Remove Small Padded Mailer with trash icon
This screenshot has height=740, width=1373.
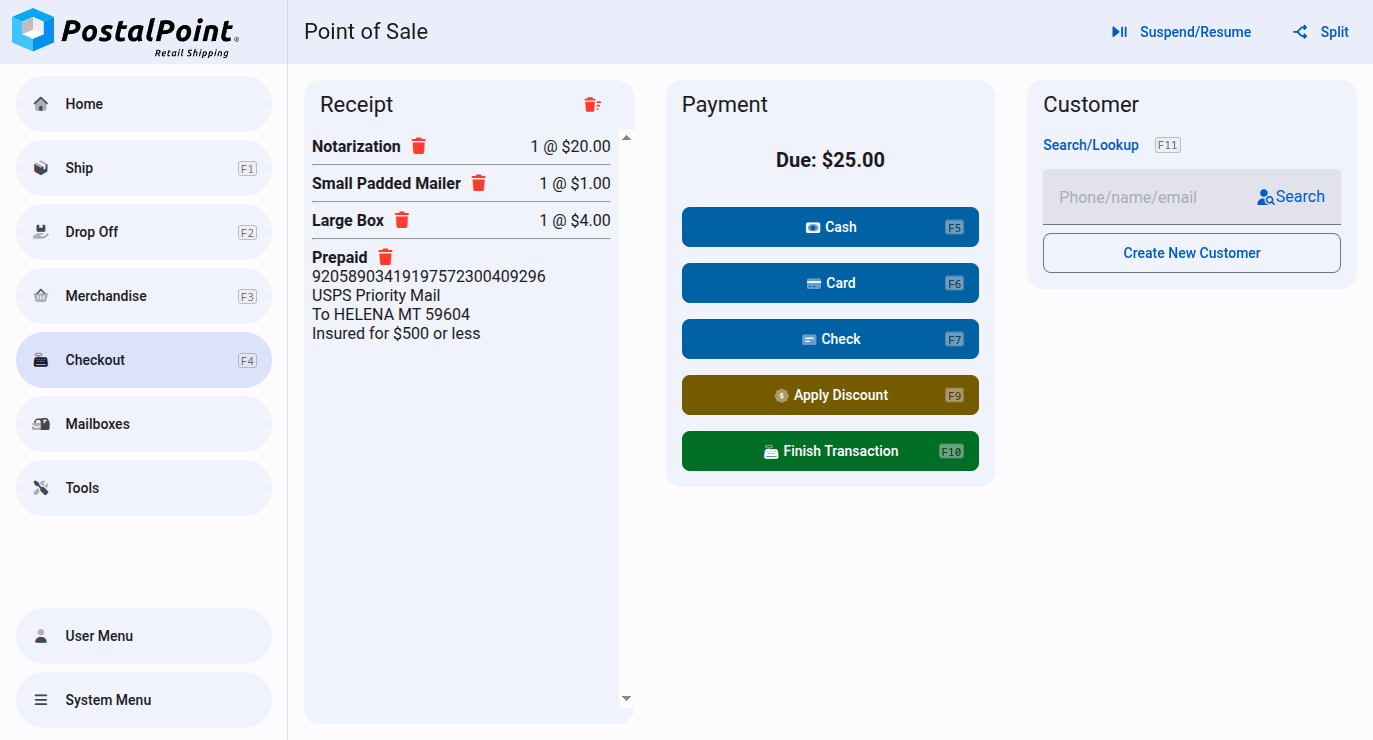[479, 183]
